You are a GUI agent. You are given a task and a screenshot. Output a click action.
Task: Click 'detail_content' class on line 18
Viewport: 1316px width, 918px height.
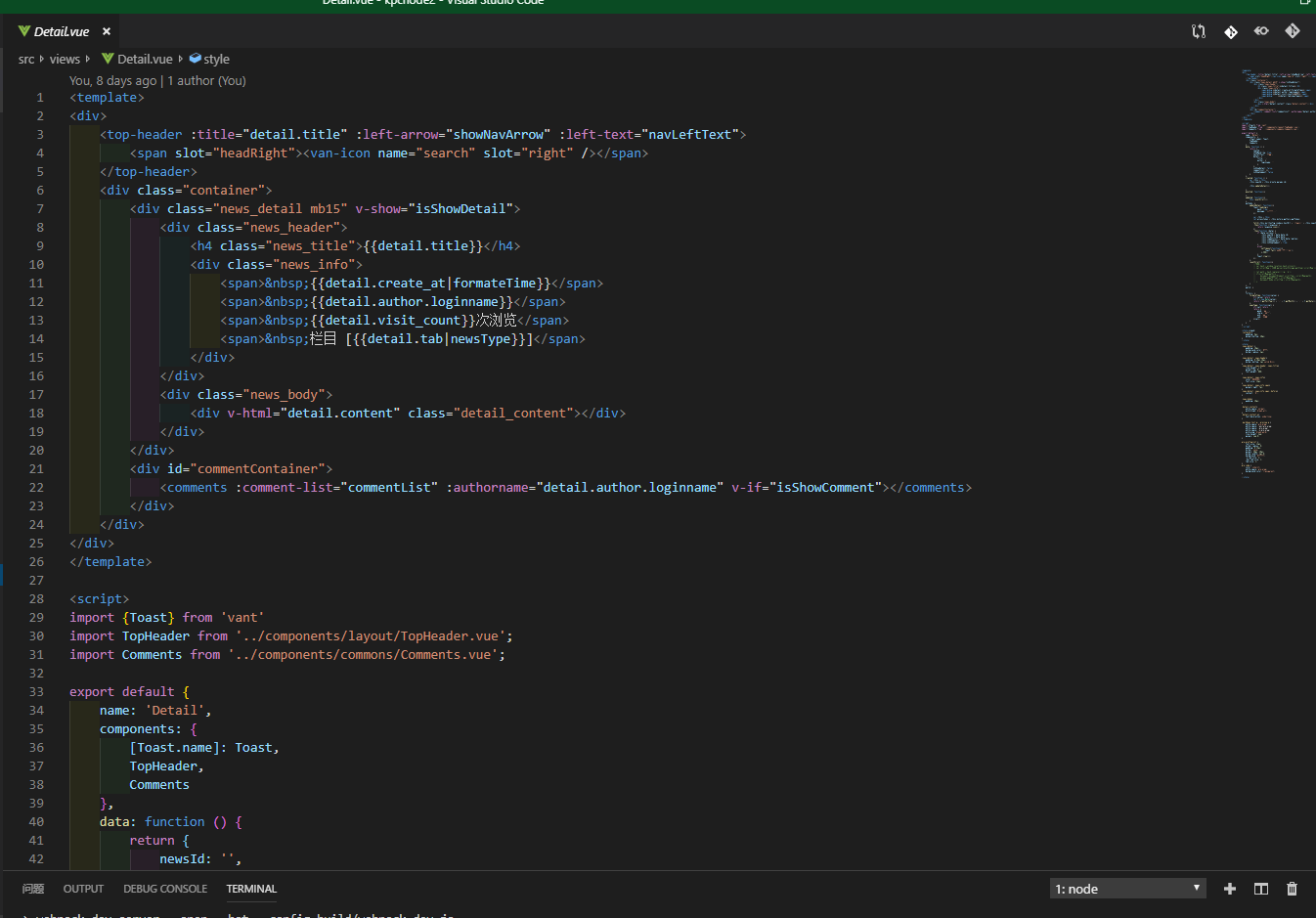pyautogui.click(x=513, y=413)
